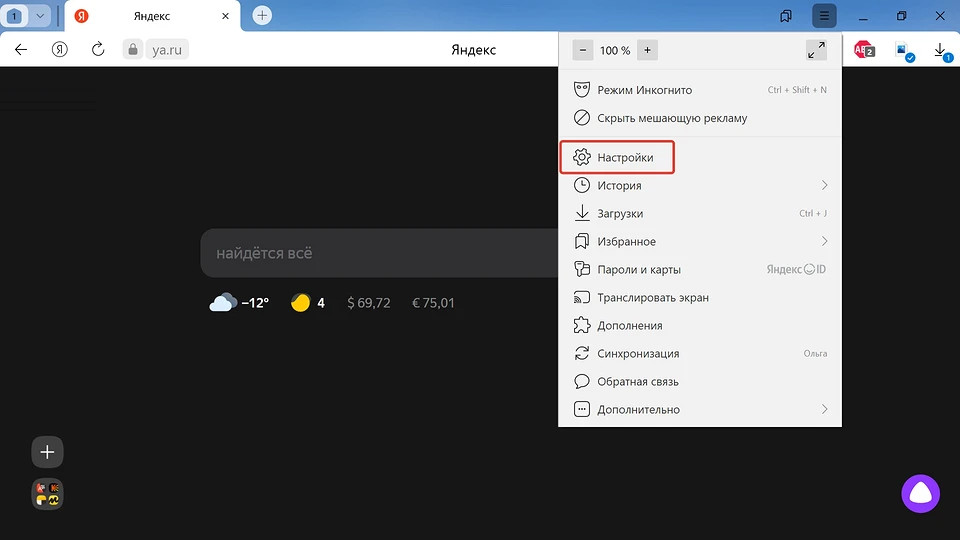The image size is (960, 540).
Task: Open the downloads arrow icon in toolbar
Action: (x=940, y=50)
